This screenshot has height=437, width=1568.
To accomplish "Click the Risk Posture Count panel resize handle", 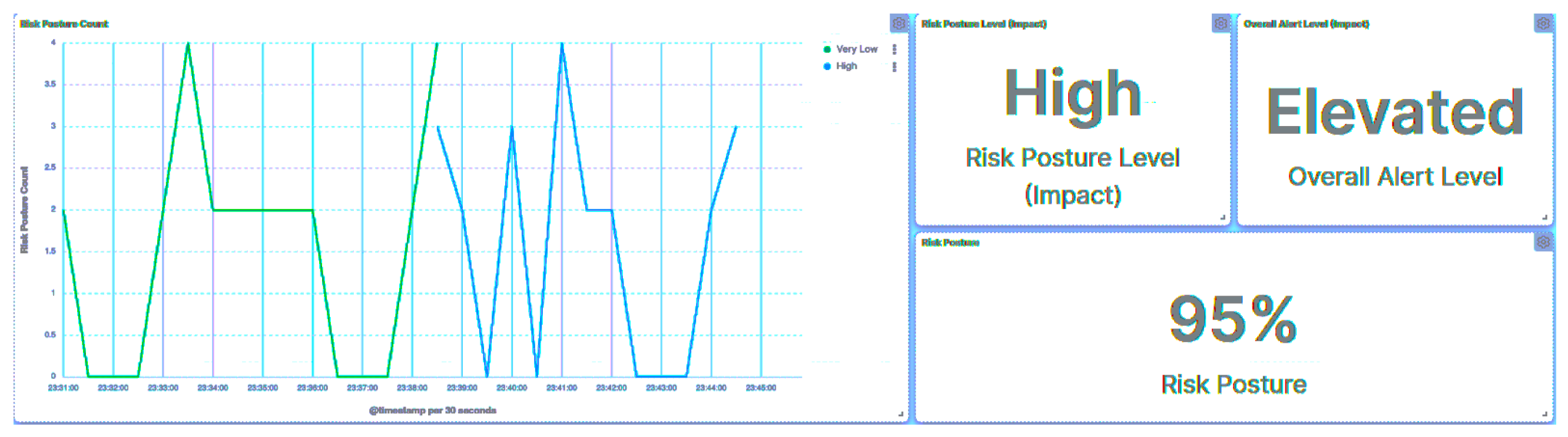I will tap(901, 414).
